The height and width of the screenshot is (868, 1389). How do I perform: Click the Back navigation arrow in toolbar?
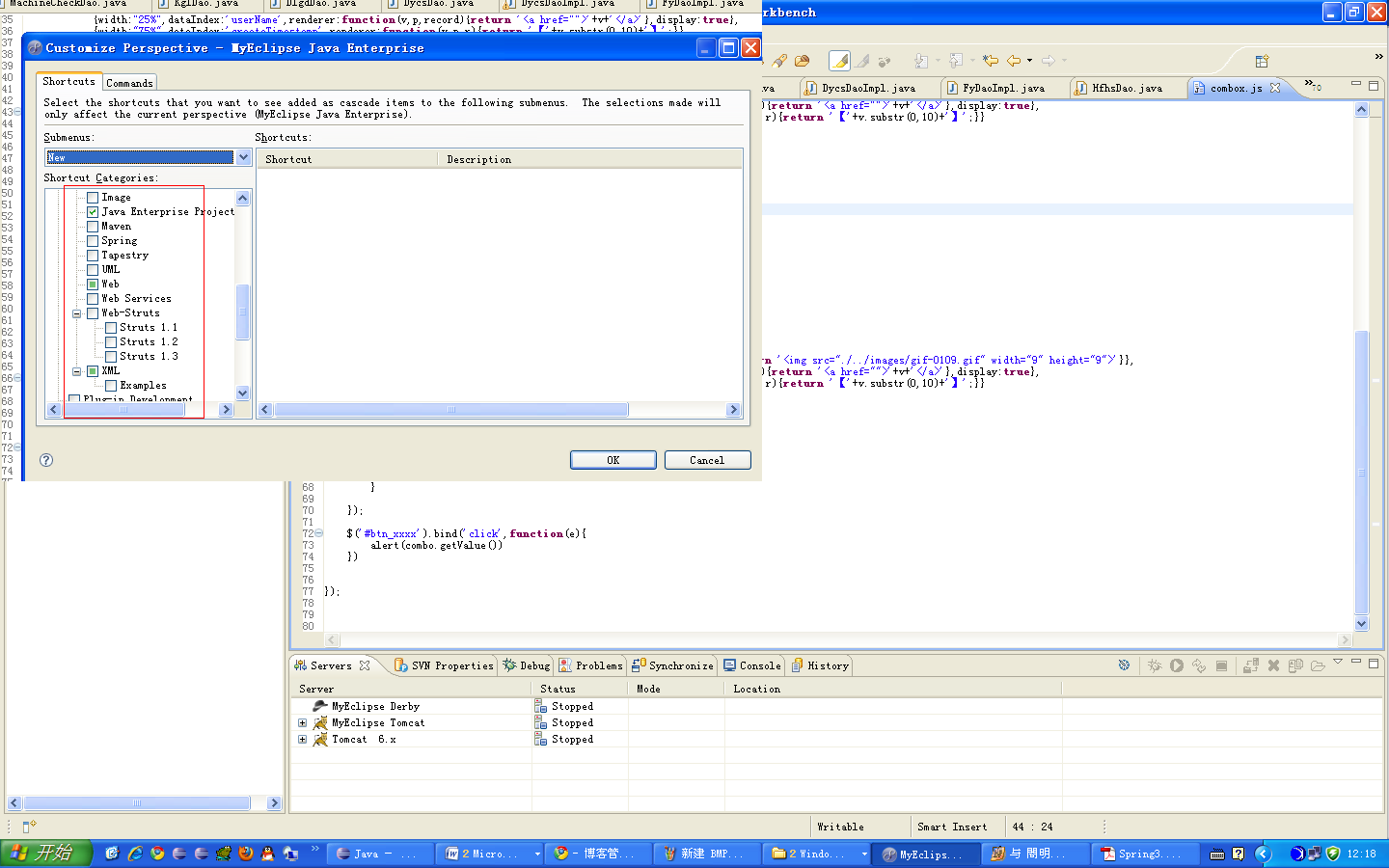pyautogui.click(x=1013, y=61)
